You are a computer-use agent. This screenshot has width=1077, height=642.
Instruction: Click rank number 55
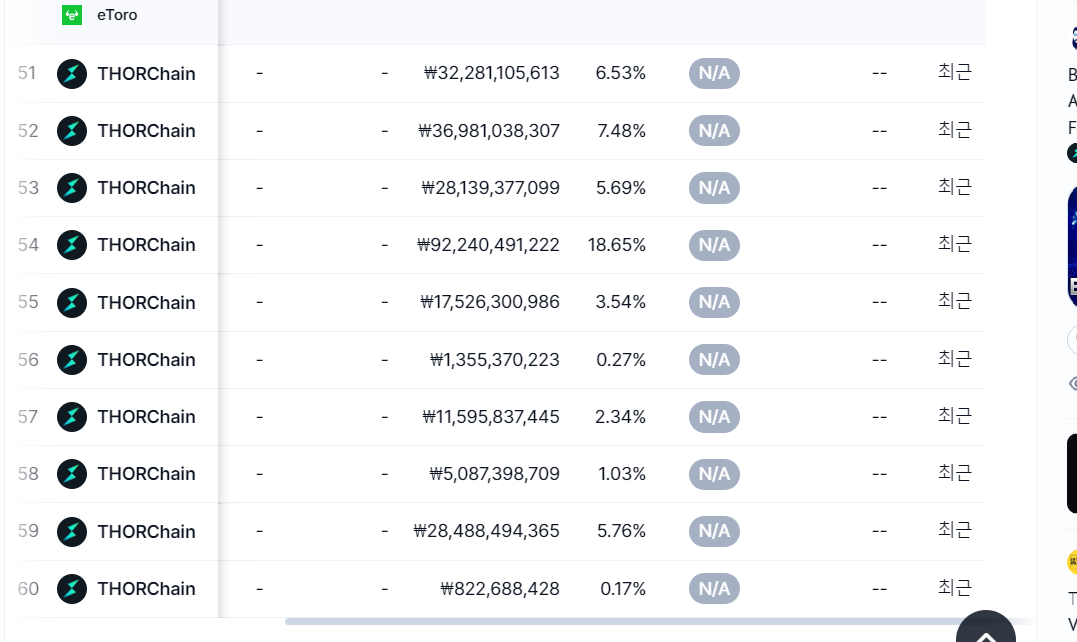pos(27,302)
